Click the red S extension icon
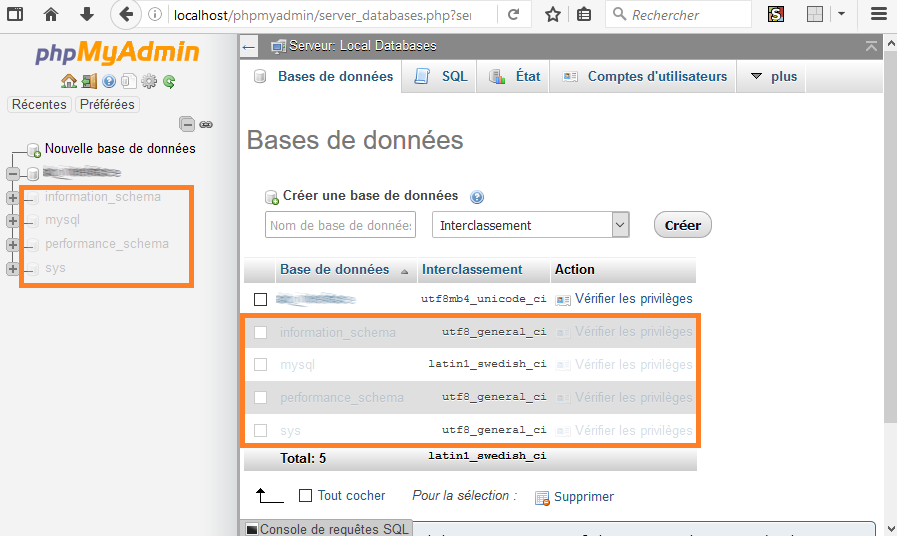 coord(776,14)
